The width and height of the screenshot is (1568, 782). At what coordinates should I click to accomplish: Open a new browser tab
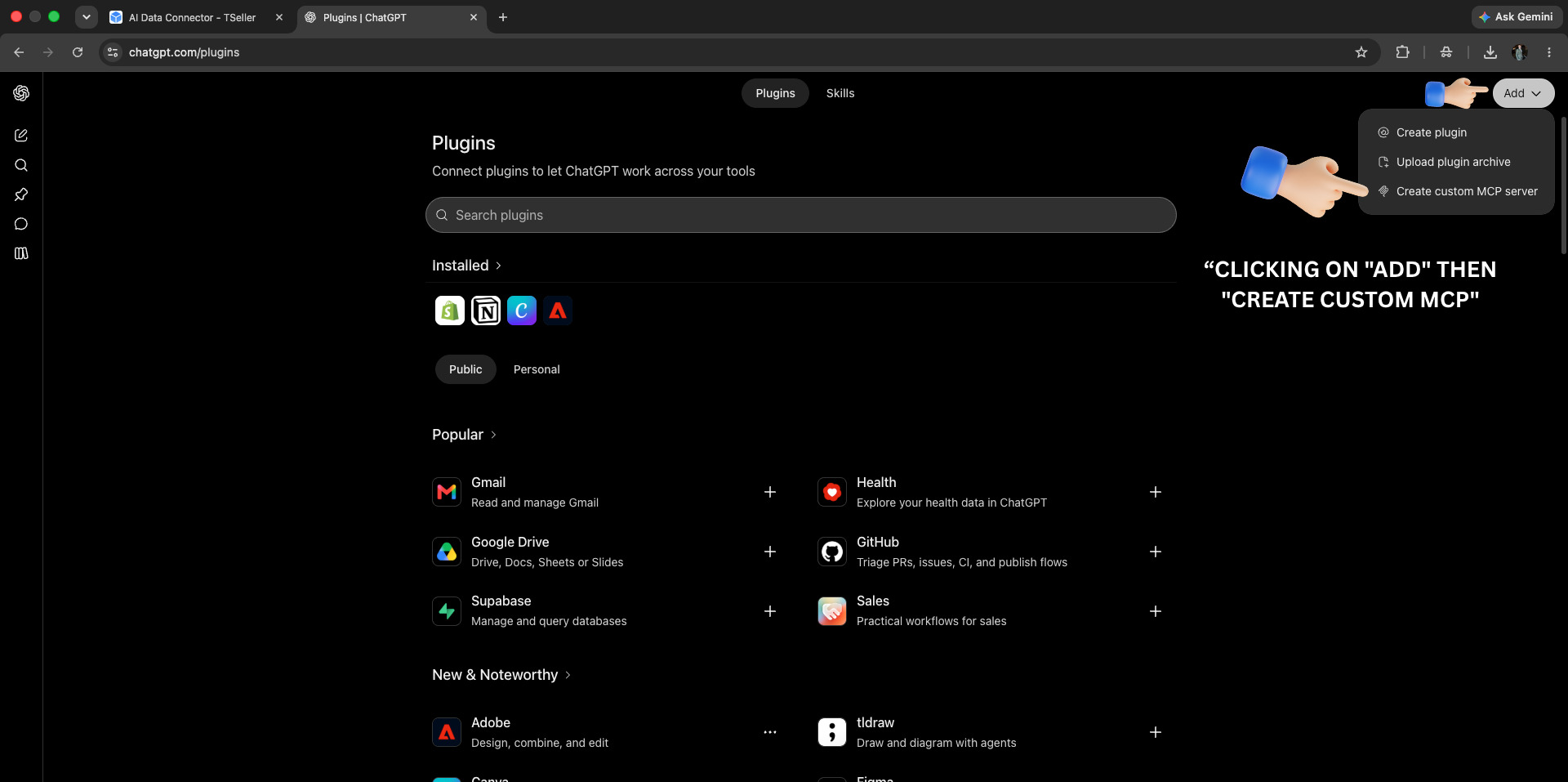click(x=503, y=17)
